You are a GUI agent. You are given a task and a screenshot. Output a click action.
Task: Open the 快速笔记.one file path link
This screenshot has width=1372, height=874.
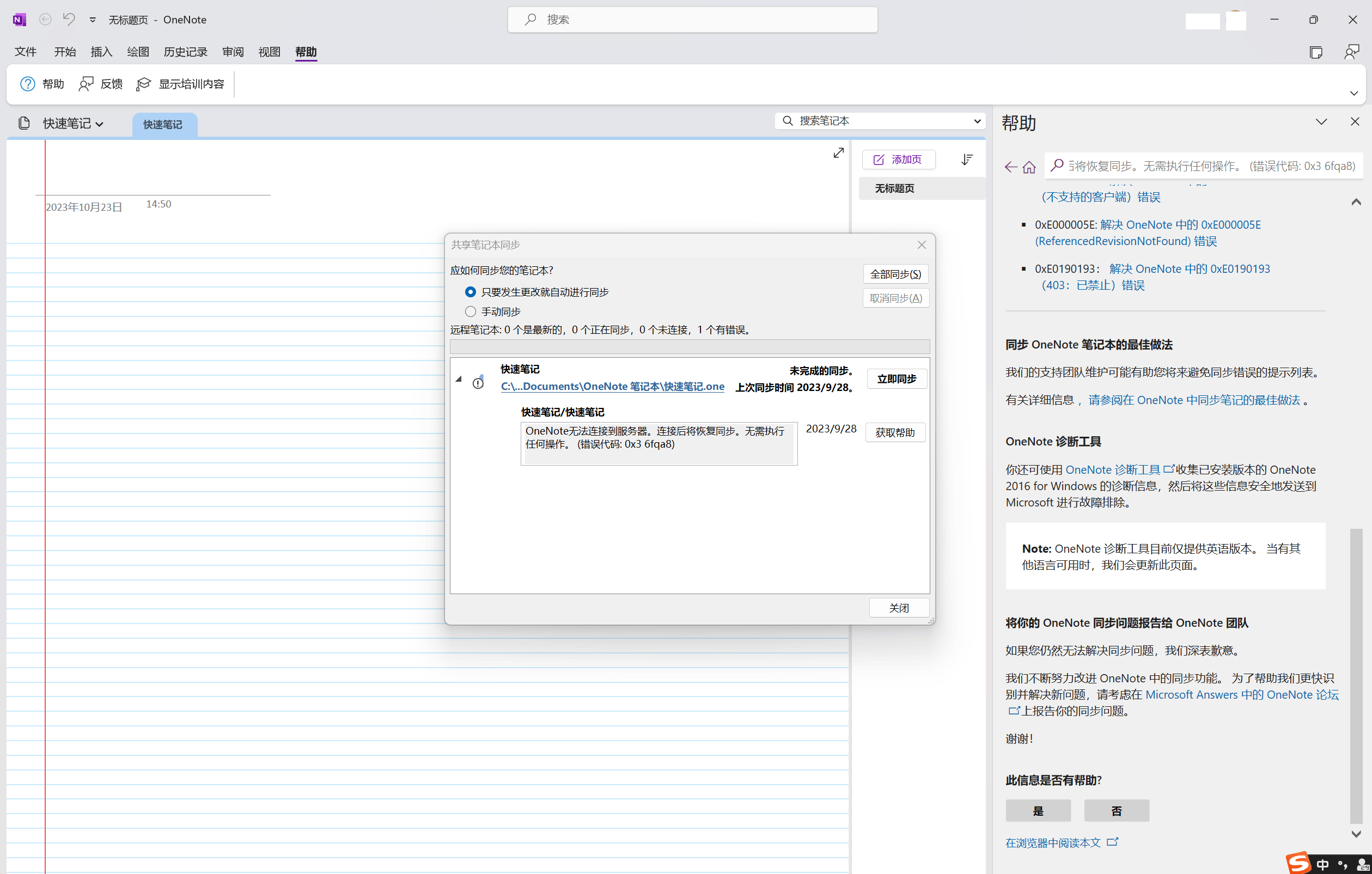pos(613,386)
